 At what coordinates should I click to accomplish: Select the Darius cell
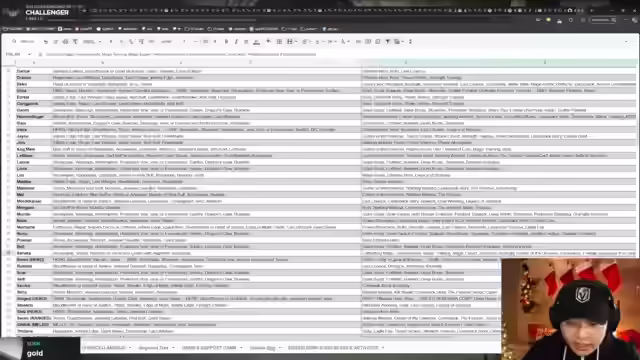click(x=33, y=71)
